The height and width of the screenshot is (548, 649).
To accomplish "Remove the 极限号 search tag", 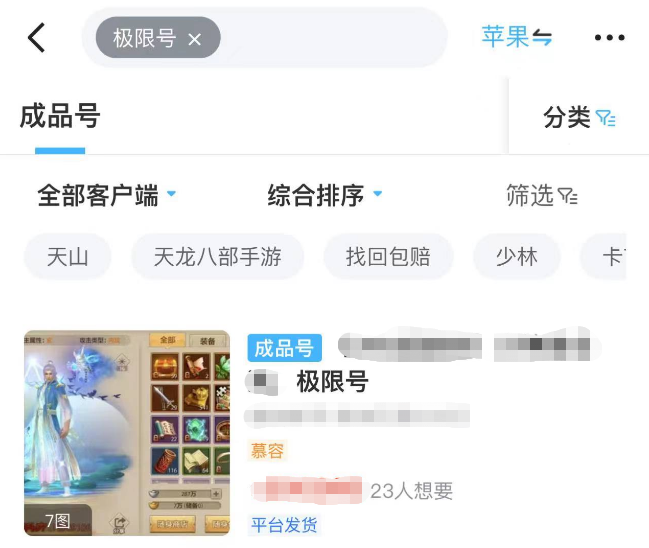I will coord(194,40).
